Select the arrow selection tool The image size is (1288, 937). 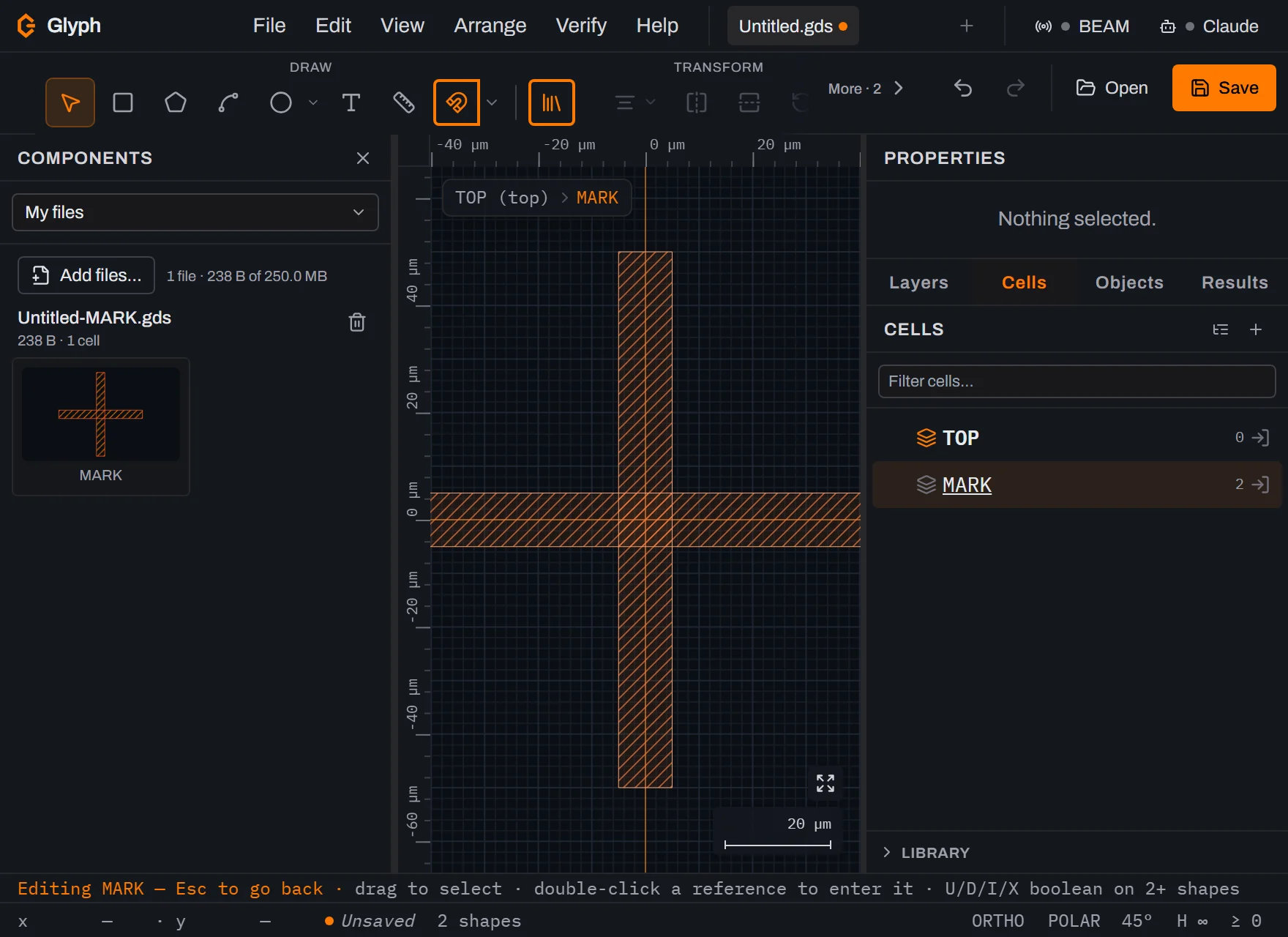tap(70, 102)
